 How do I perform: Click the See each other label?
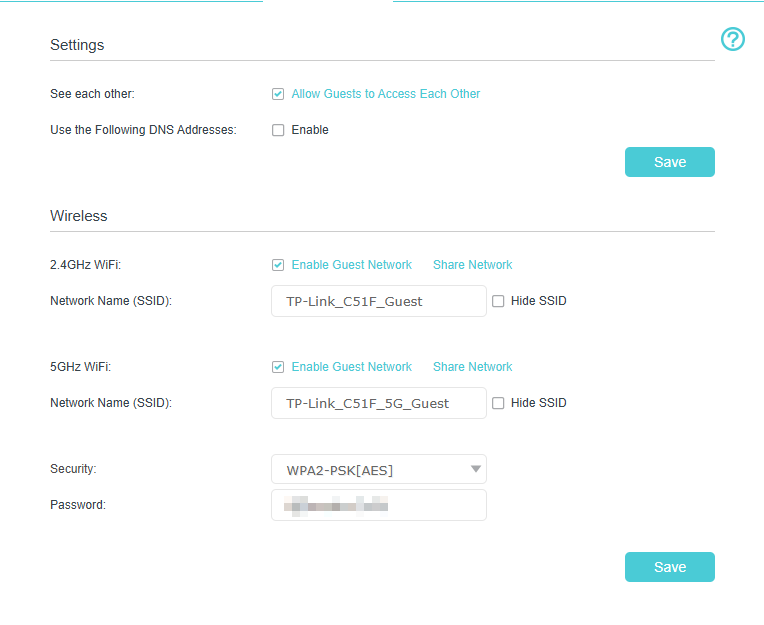click(92, 94)
